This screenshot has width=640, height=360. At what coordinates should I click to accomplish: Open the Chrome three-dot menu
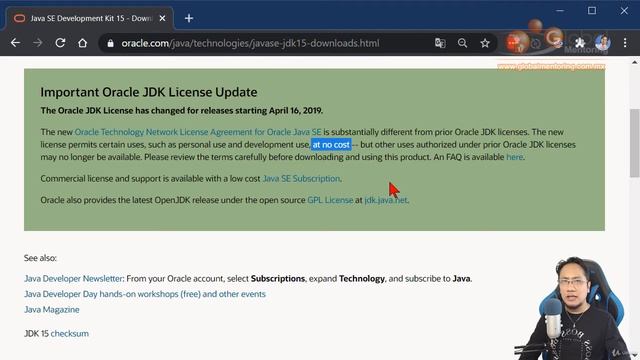[625, 43]
